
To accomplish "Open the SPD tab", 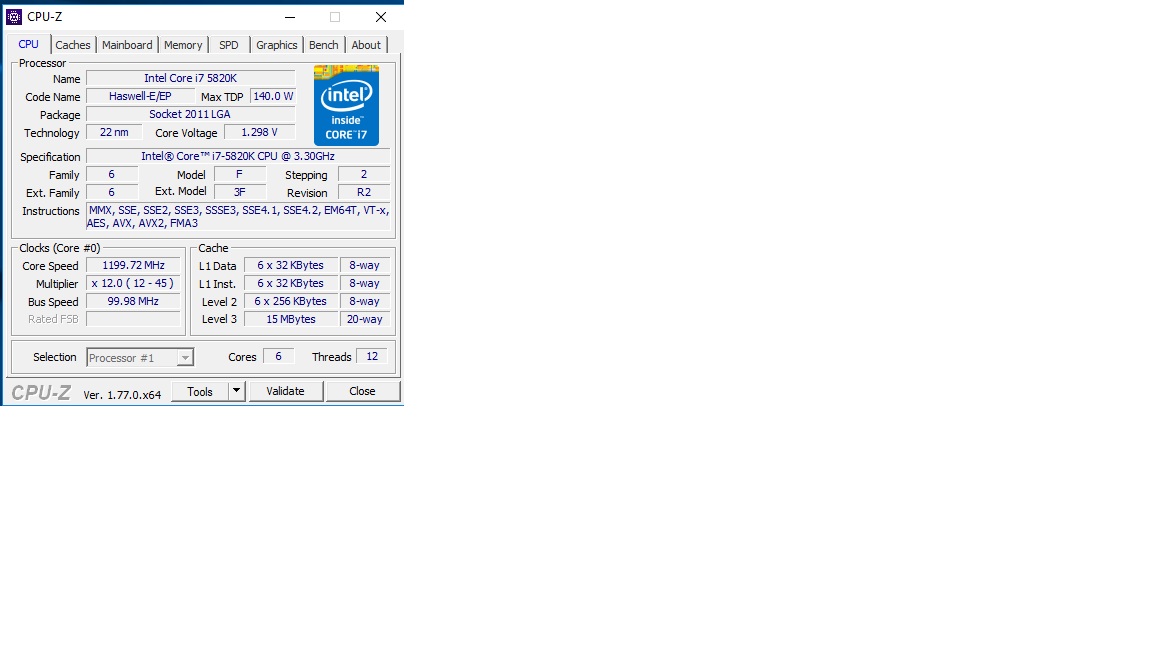I will [x=228, y=45].
